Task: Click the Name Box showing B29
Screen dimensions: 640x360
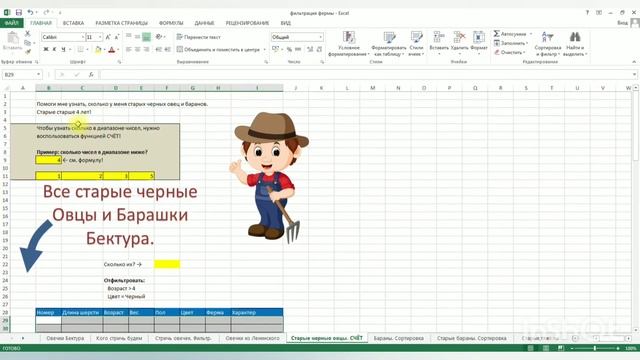Action: (22, 75)
